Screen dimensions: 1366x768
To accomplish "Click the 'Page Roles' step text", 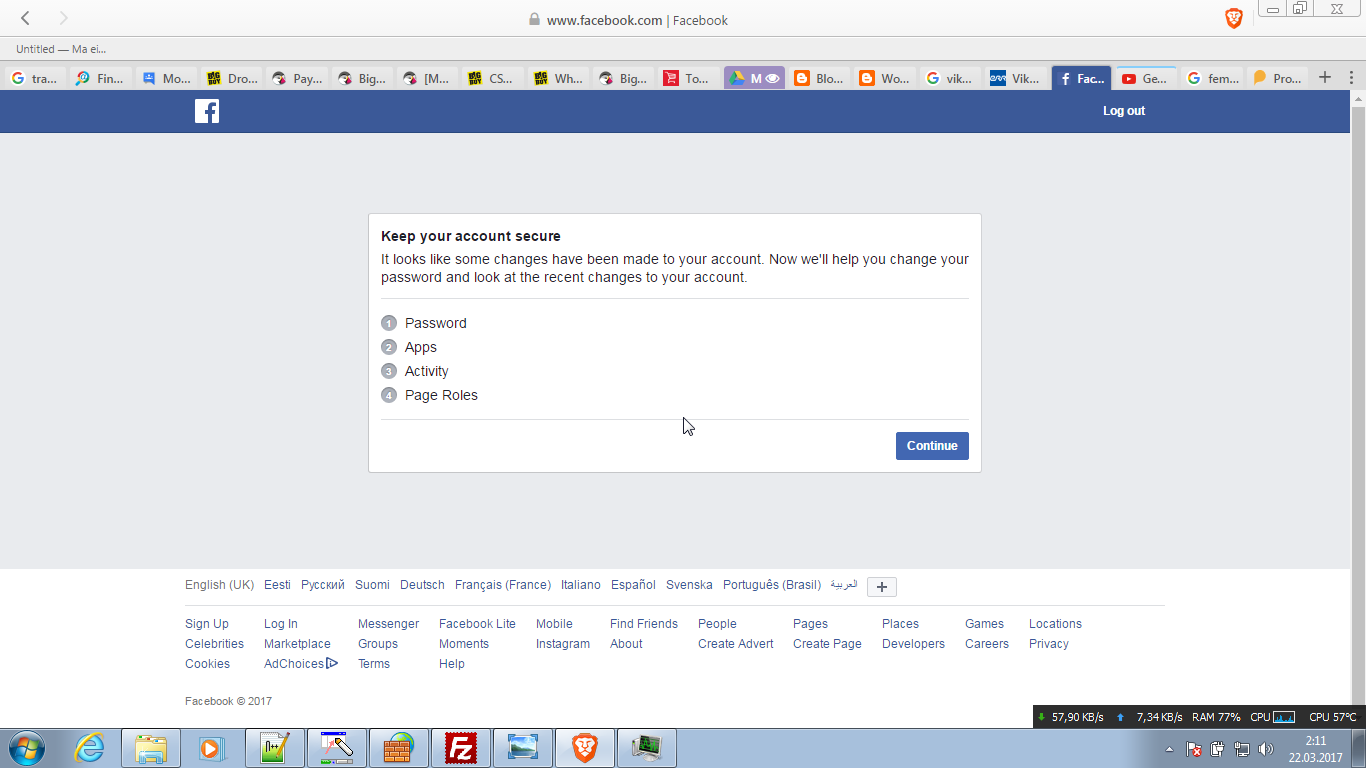I will (441, 395).
